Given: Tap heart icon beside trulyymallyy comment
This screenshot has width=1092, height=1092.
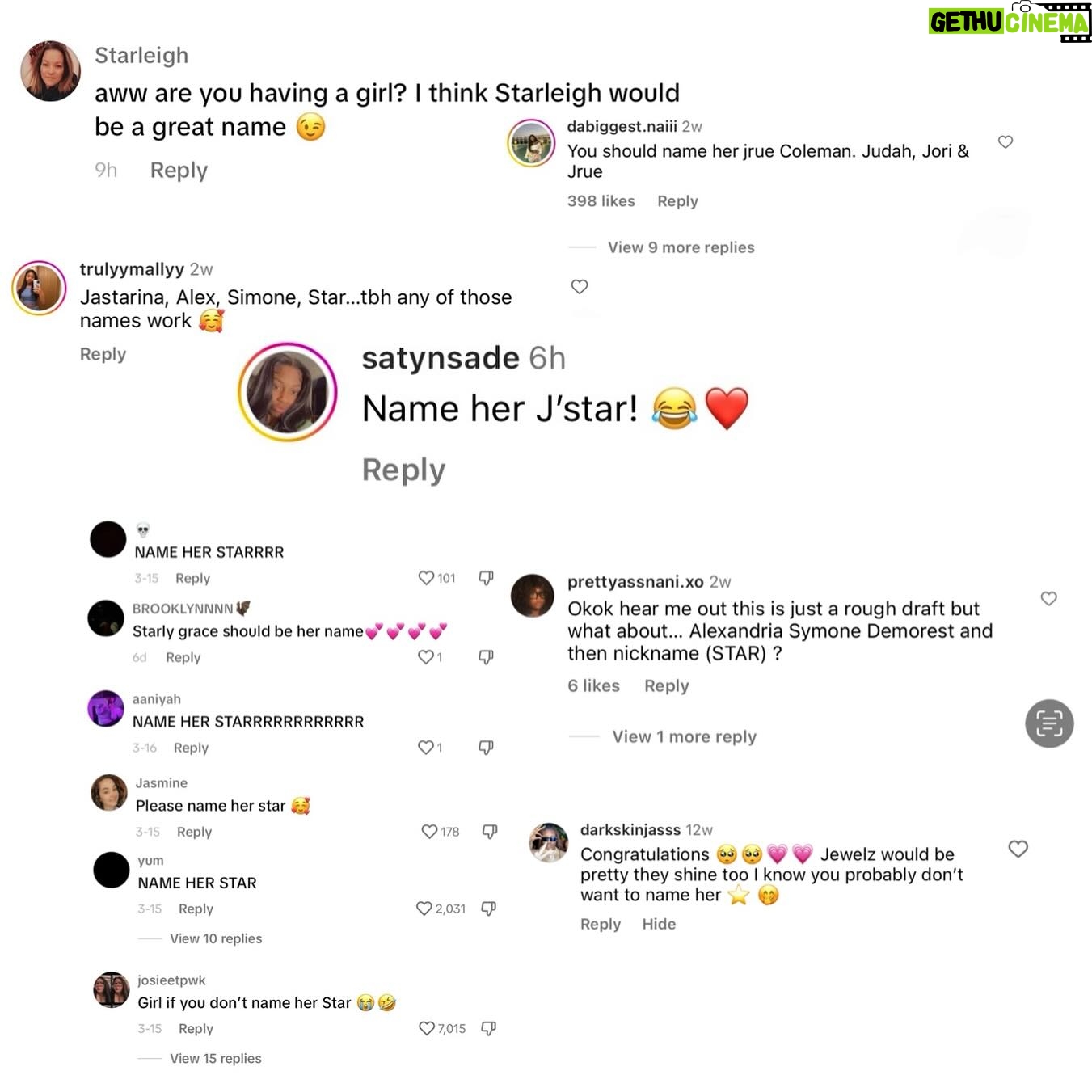Looking at the screenshot, I should 580,287.
